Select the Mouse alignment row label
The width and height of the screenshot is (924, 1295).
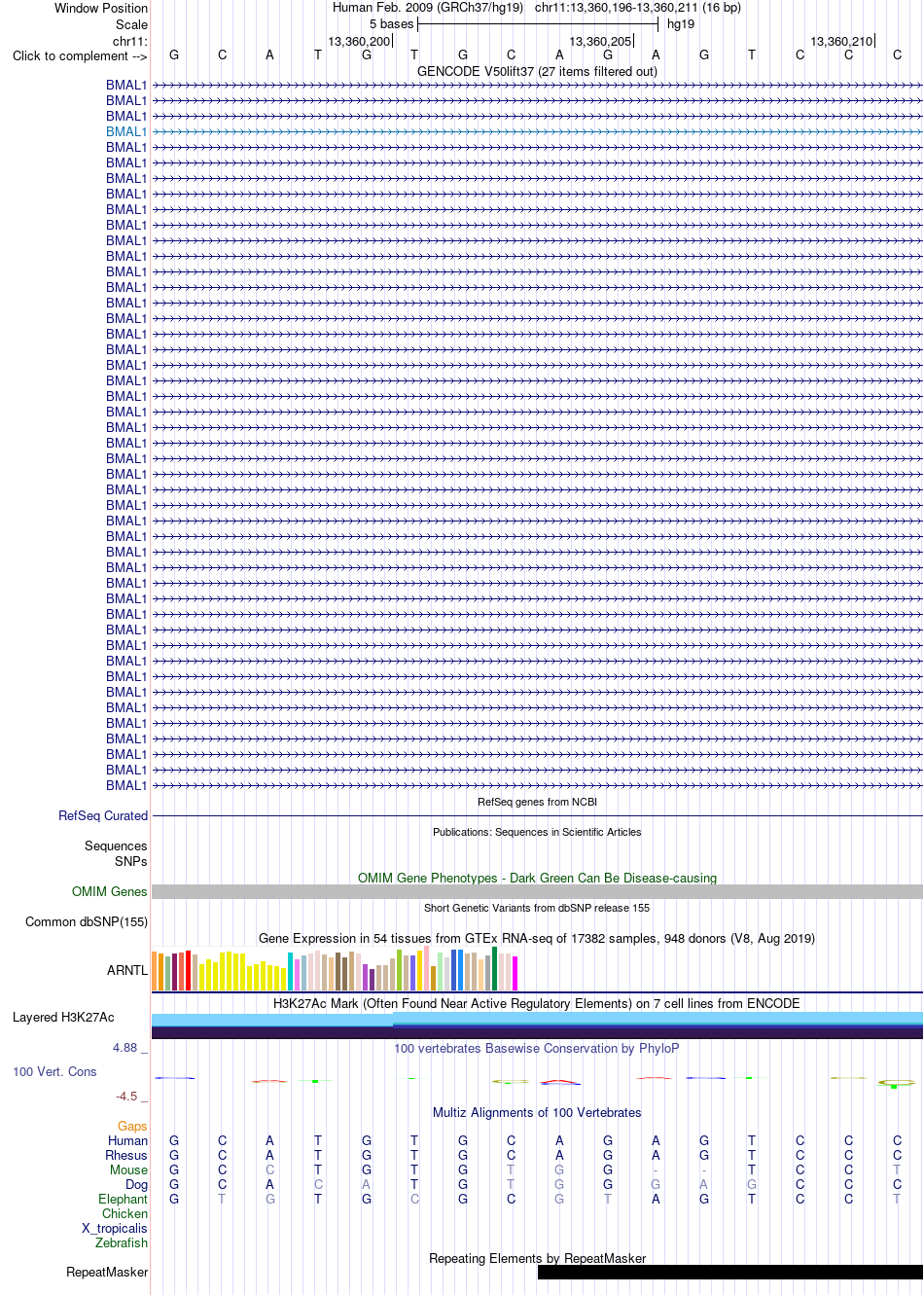click(x=129, y=1169)
